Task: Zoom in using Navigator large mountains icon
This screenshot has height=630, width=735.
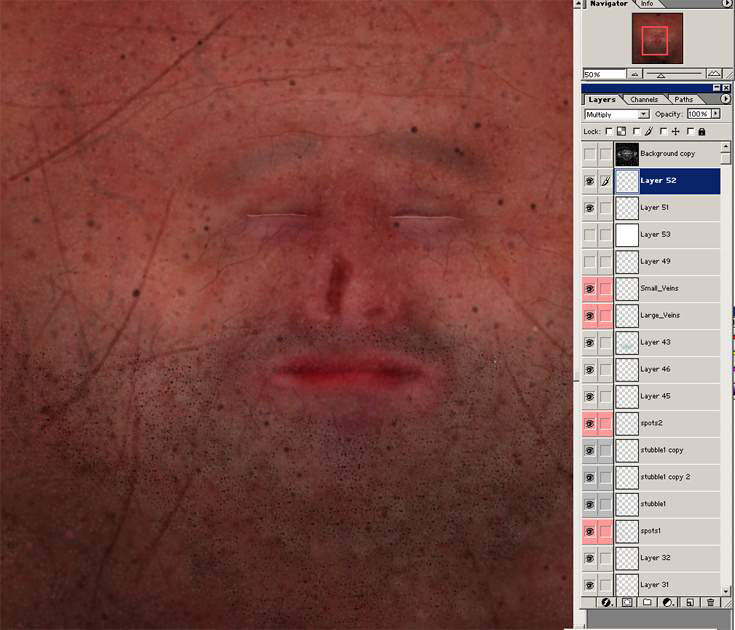Action: [x=713, y=74]
